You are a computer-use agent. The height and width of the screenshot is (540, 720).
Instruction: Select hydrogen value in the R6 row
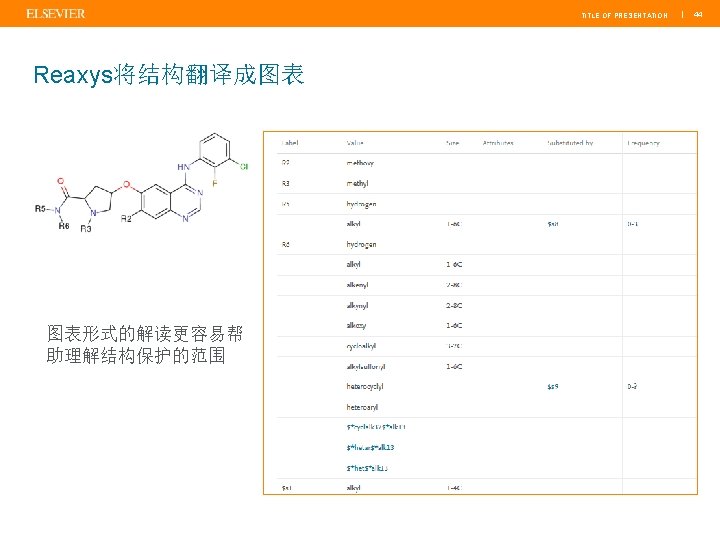click(361, 244)
